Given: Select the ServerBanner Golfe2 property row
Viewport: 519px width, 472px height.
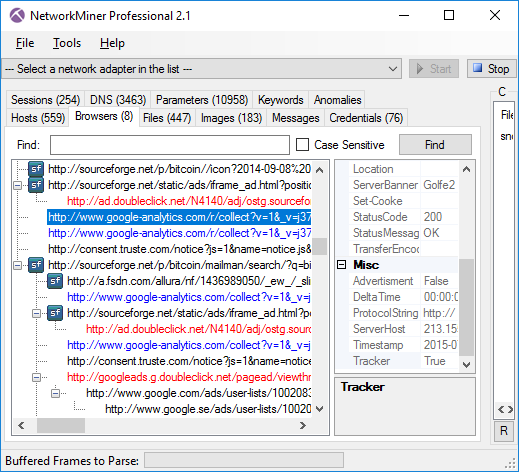Looking at the screenshot, I should pyautogui.click(x=403, y=185).
